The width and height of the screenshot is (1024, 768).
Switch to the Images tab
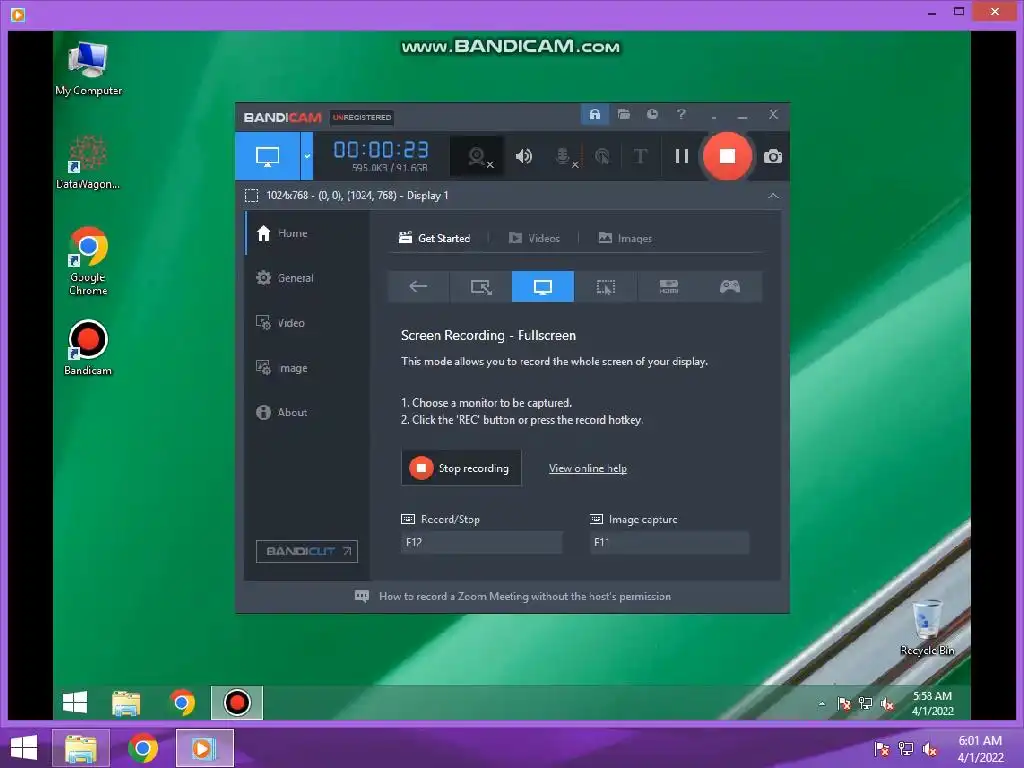[x=625, y=238]
